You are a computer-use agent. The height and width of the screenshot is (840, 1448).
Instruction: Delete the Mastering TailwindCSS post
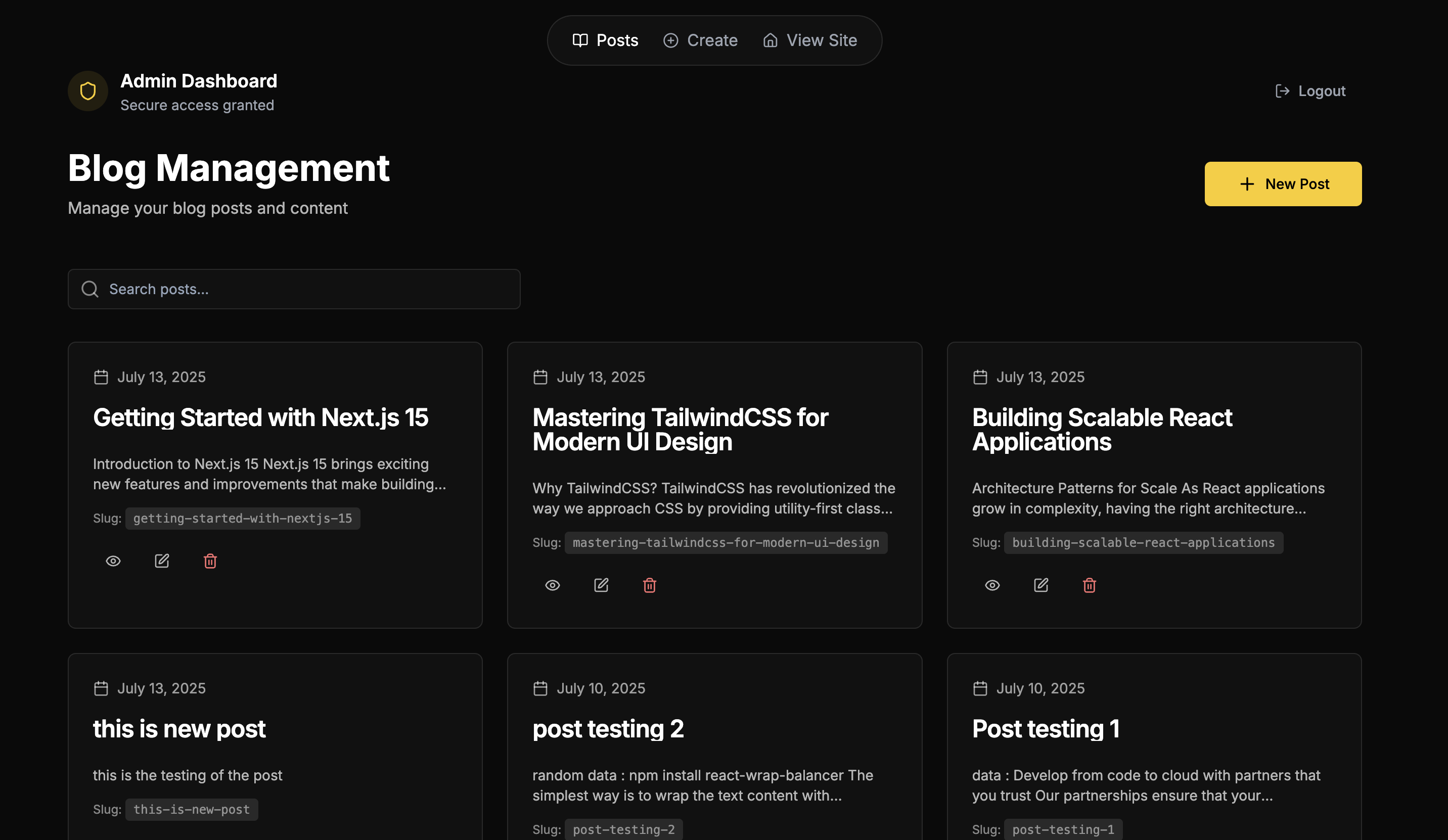pyautogui.click(x=649, y=585)
